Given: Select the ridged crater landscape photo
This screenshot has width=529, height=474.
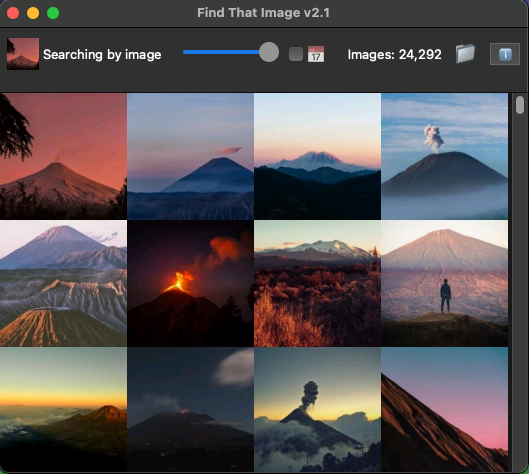Looking at the screenshot, I should (x=63, y=283).
